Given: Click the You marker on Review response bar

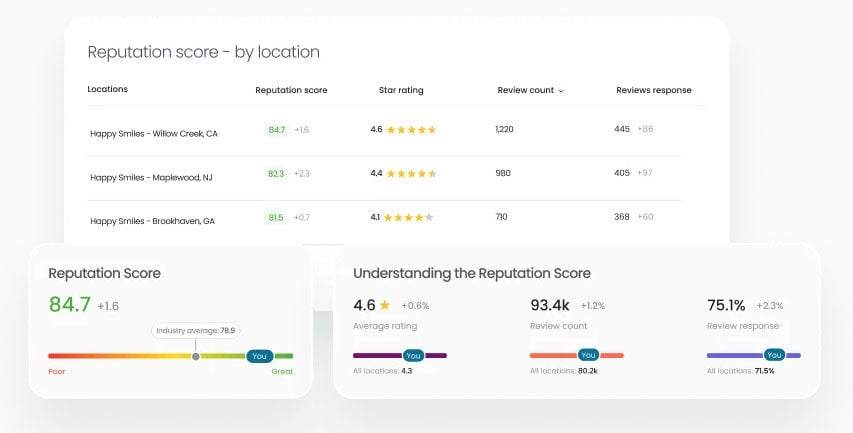Looking at the screenshot, I should coord(774,355).
